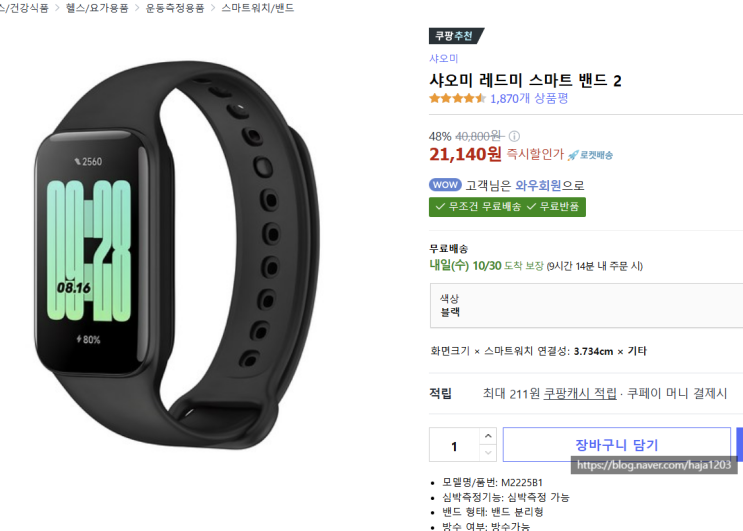Click the smart band product image
The height and width of the screenshot is (531, 743).
pyautogui.click(x=177, y=254)
